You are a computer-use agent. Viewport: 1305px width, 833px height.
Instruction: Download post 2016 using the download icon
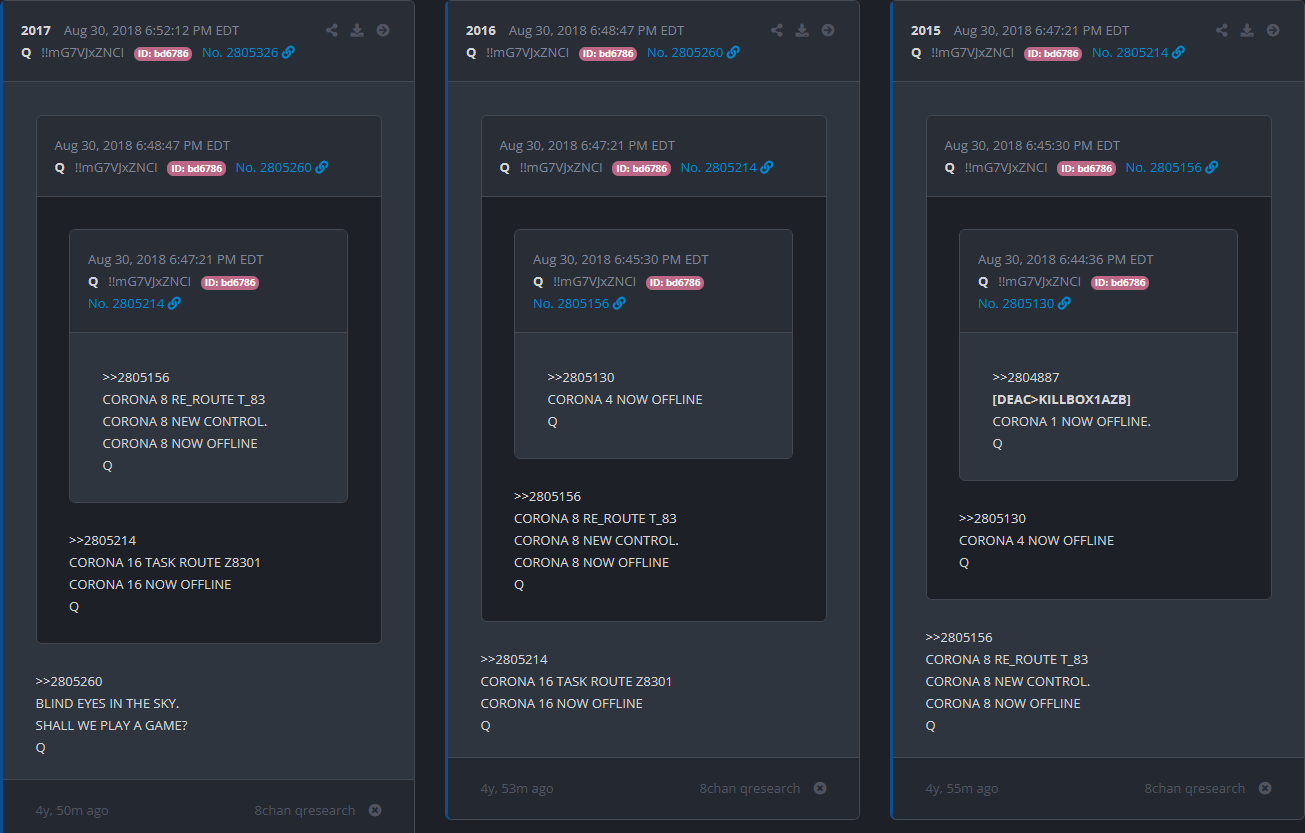coord(802,30)
